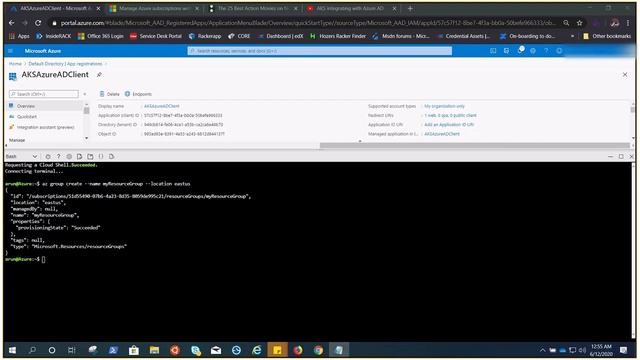
Task: Open AKSAzureADClient display name link
Action: point(162,106)
